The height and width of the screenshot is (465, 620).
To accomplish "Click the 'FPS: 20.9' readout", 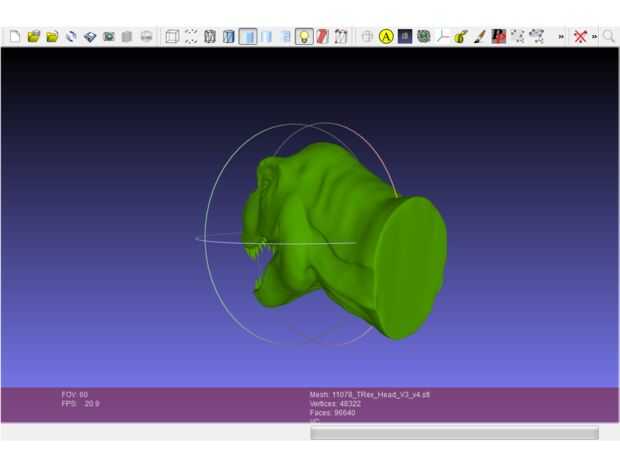I will pyautogui.click(x=81, y=404).
